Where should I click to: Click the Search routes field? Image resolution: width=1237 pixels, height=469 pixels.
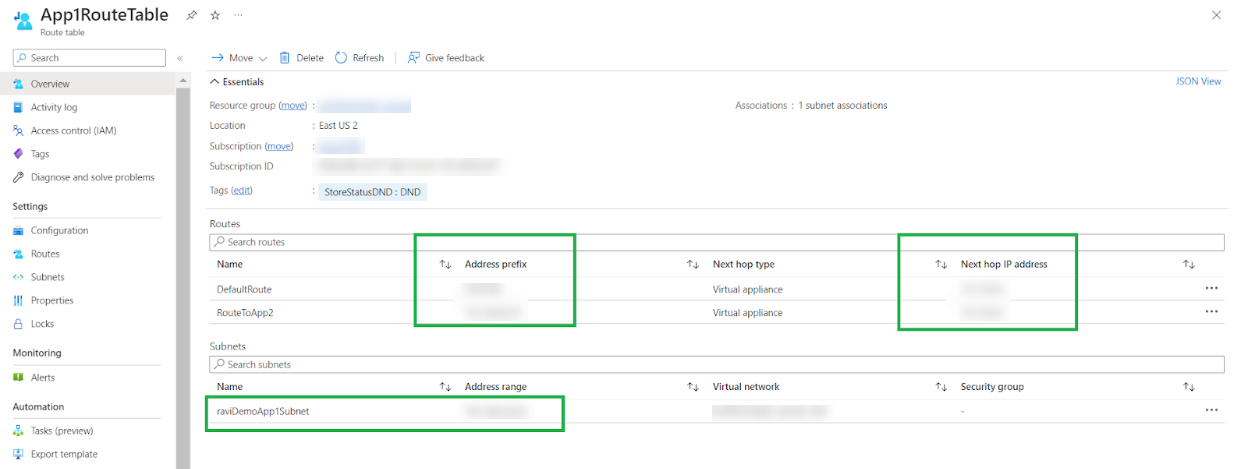(716, 242)
